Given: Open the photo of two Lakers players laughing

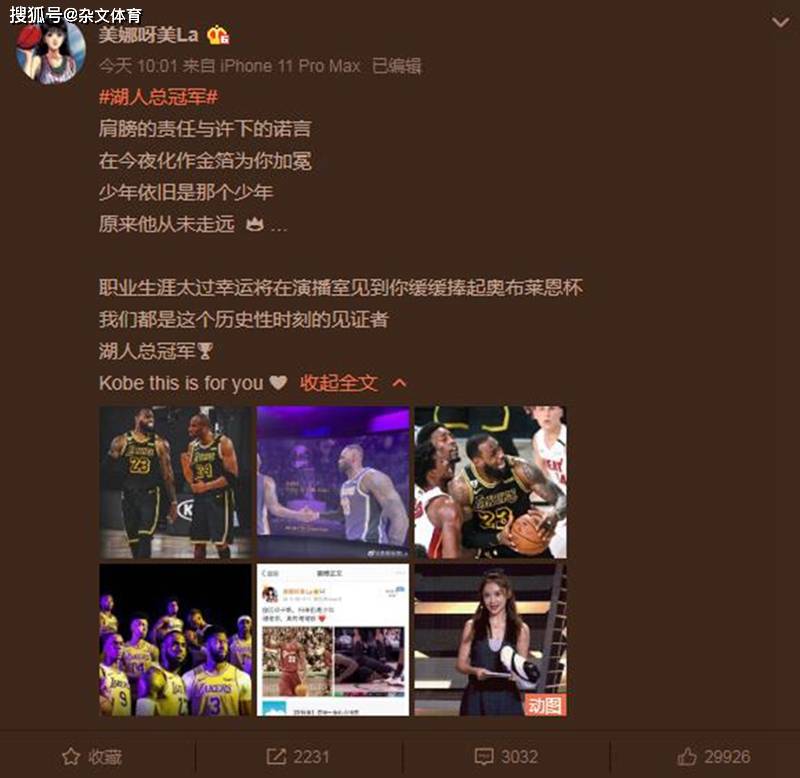Looking at the screenshot, I should 175,482.
